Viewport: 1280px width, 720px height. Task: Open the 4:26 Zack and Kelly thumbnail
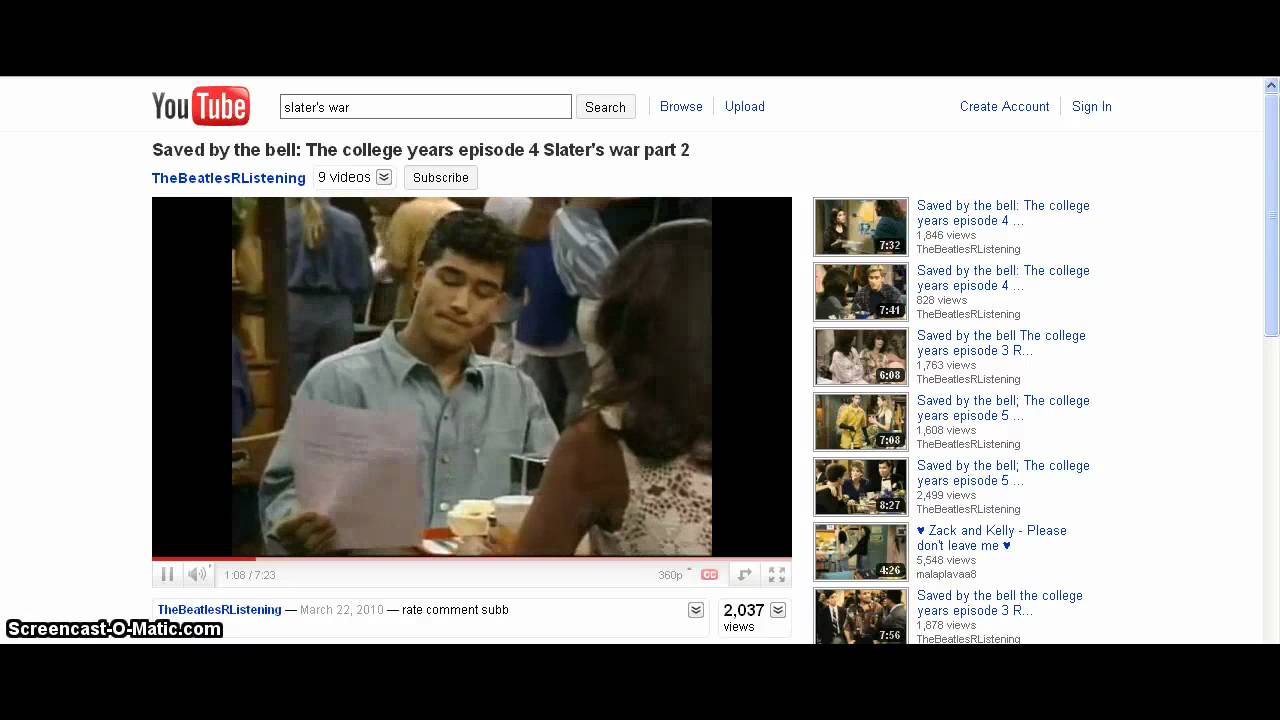coord(860,551)
